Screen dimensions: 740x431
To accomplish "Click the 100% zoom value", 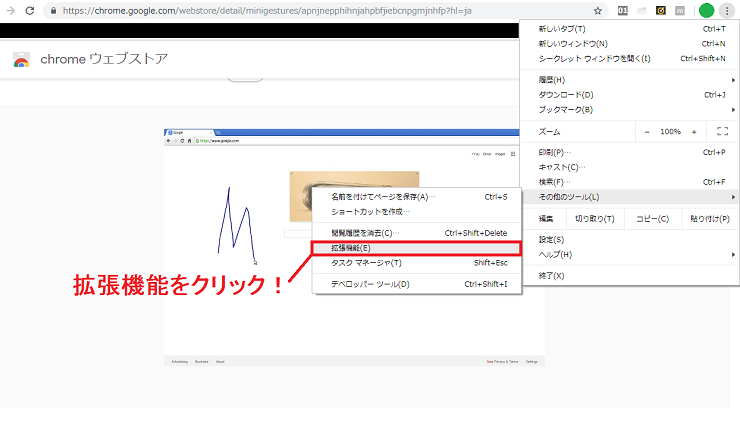I will [x=670, y=132].
